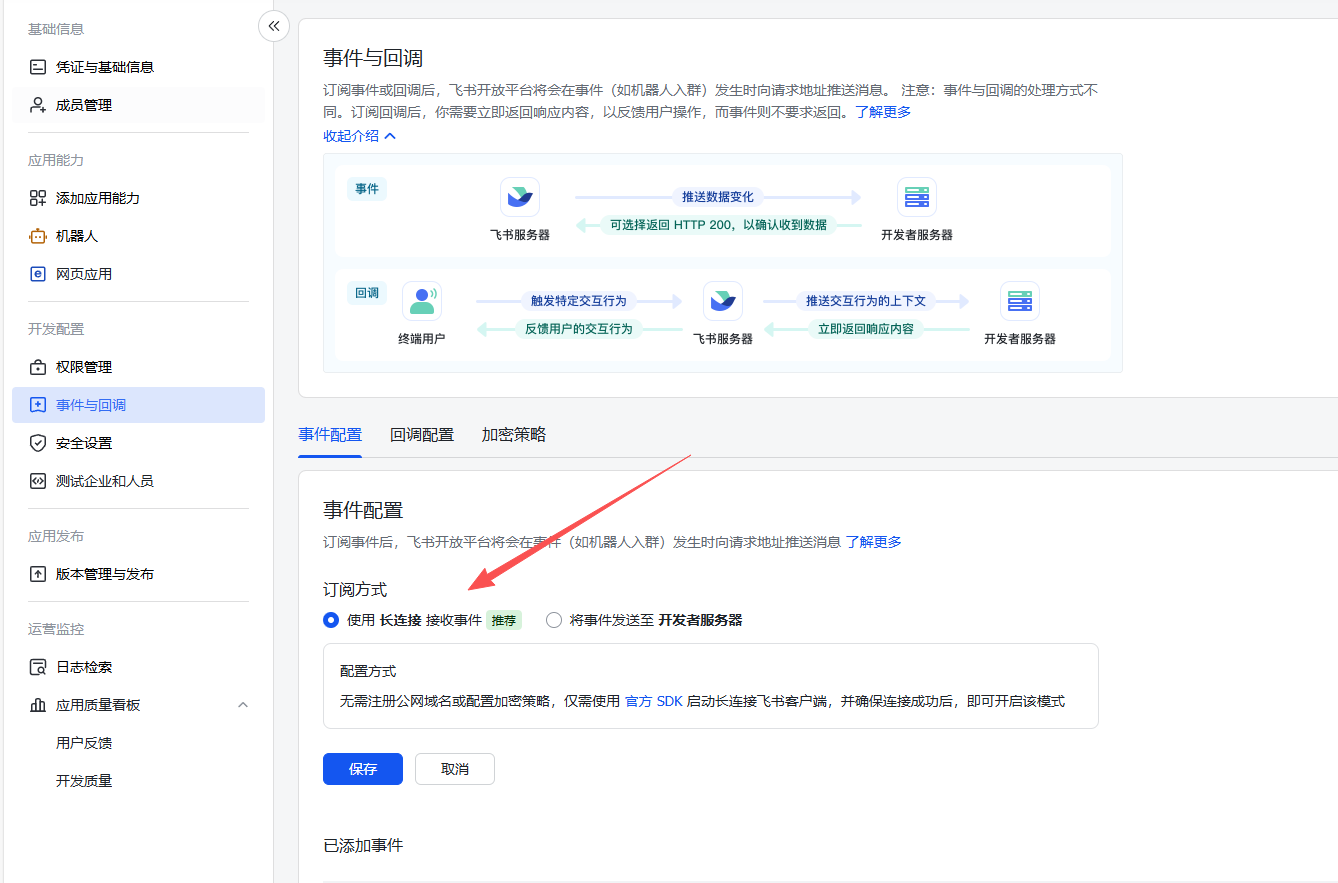Click the 版本管理与发布 upload icon

pyautogui.click(x=38, y=574)
